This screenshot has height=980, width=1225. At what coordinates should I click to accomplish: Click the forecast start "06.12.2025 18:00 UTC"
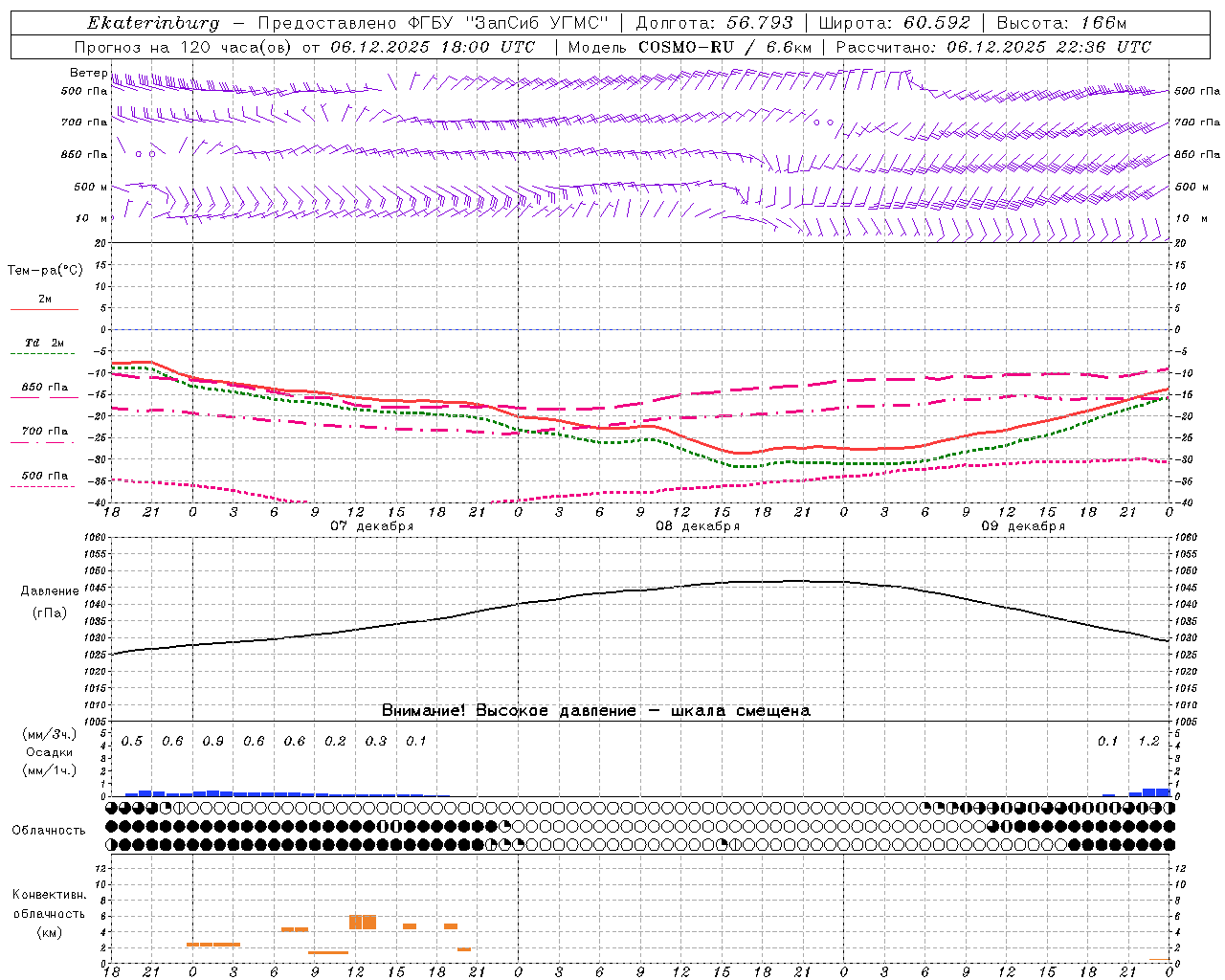pyautogui.click(x=433, y=47)
